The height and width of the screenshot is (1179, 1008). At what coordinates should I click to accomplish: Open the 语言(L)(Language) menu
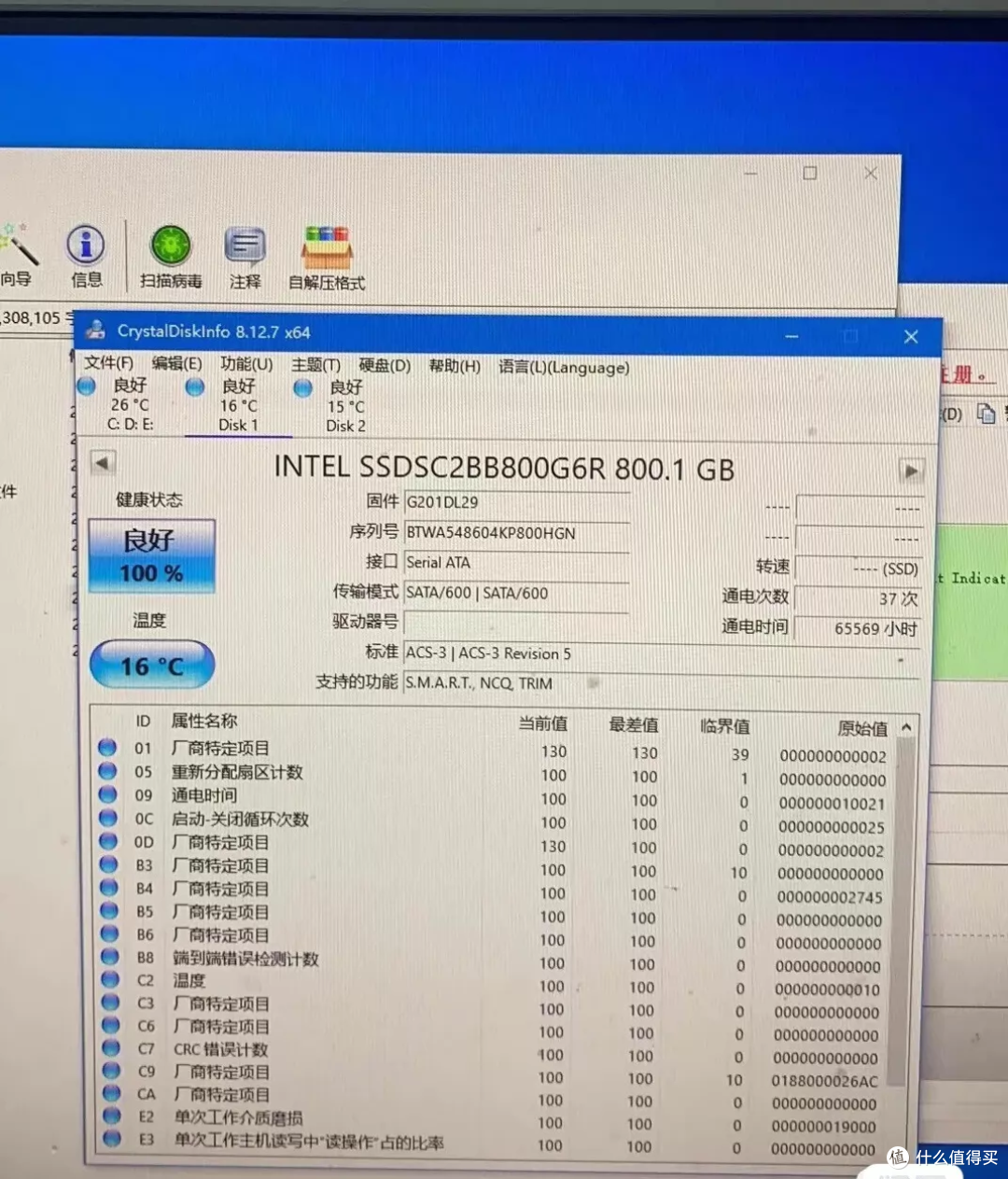coord(564,367)
